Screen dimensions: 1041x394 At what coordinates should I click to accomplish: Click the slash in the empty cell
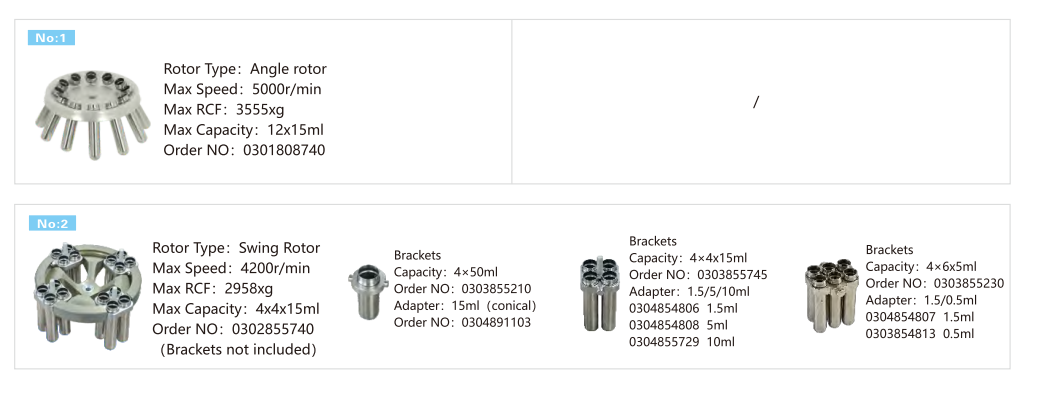click(756, 102)
